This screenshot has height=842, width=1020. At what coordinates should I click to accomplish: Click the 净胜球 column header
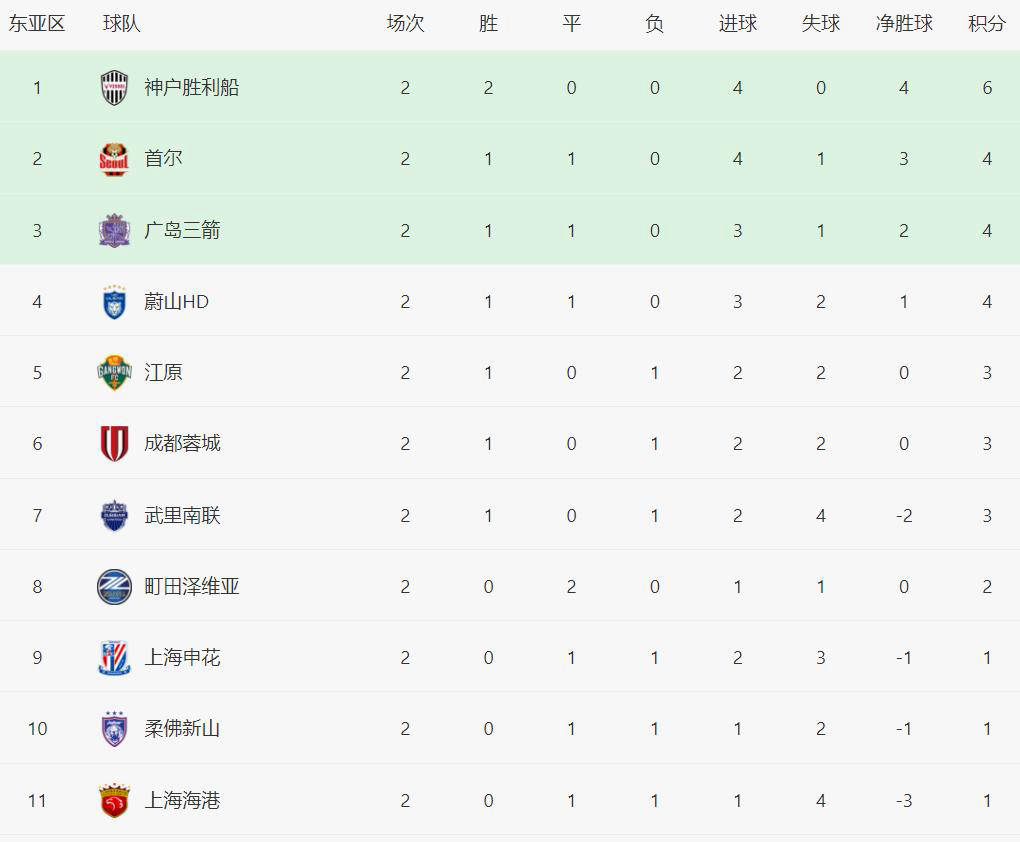(x=904, y=24)
